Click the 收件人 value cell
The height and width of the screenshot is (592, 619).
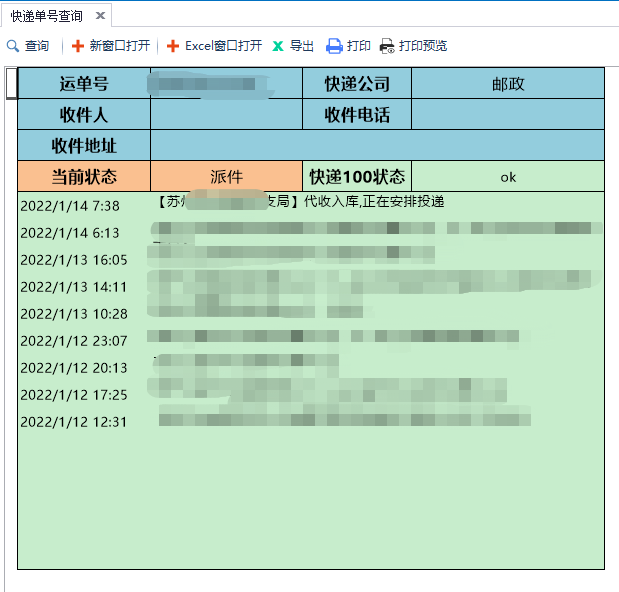pos(226,115)
